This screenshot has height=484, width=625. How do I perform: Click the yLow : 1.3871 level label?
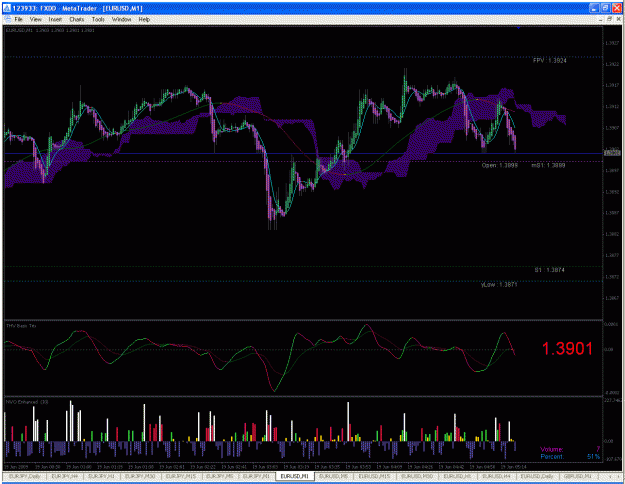pos(499,285)
